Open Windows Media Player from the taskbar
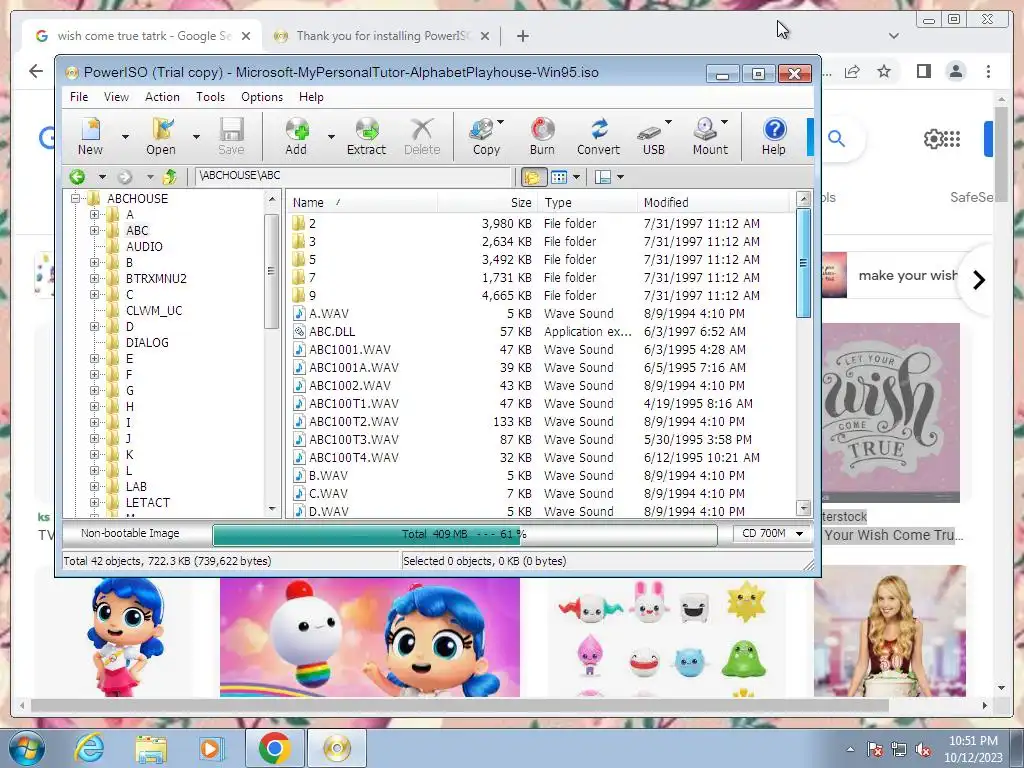The image size is (1024, 768). tap(211, 748)
